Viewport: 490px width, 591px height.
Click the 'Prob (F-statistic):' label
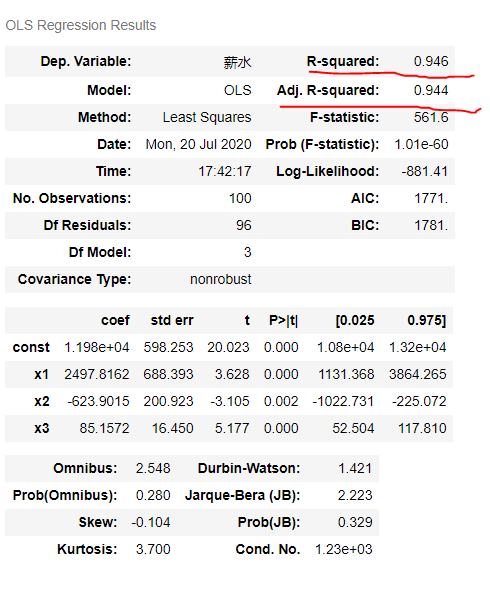[322, 144]
